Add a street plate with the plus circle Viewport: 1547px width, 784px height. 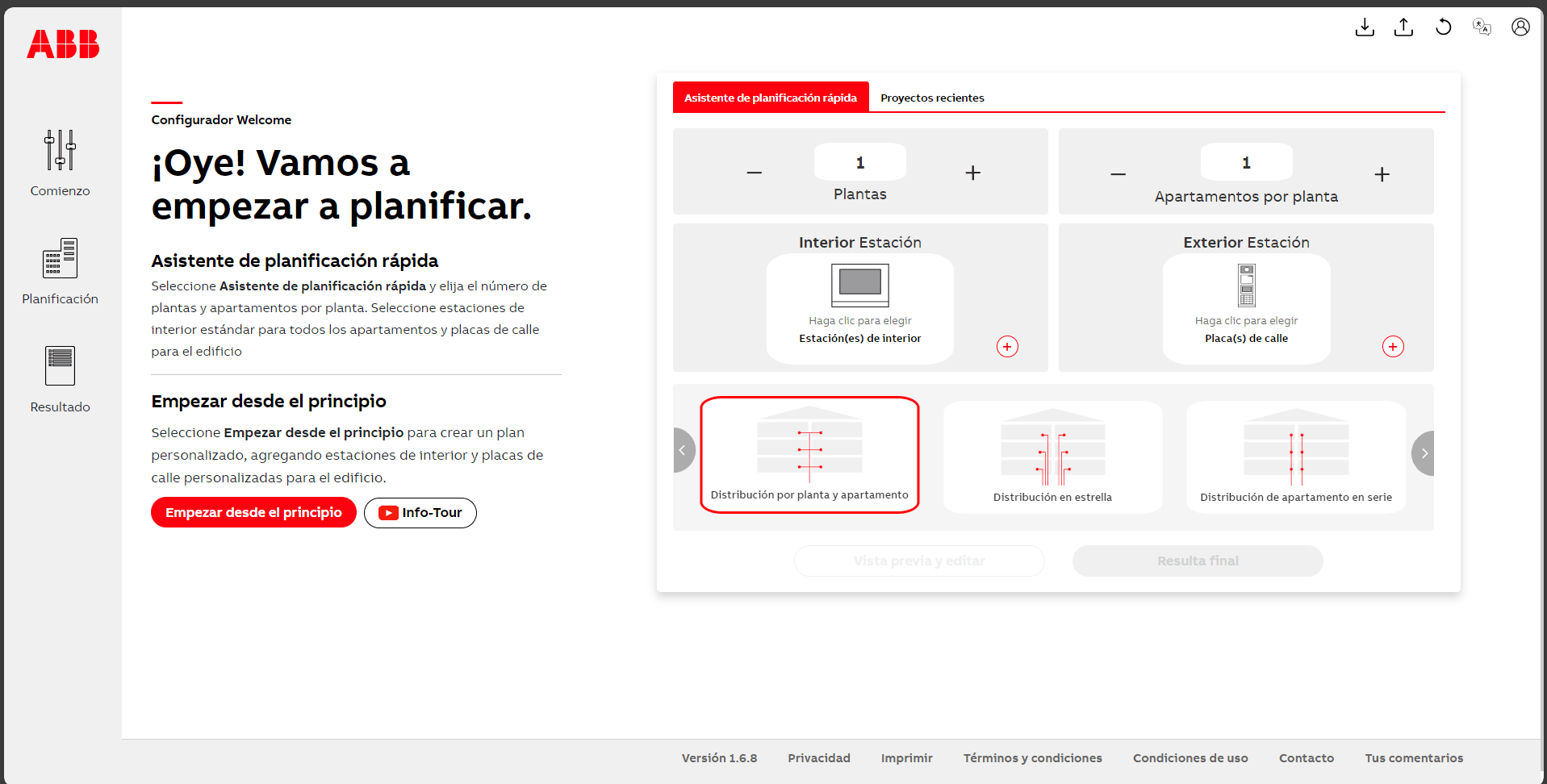click(x=1393, y=346)
